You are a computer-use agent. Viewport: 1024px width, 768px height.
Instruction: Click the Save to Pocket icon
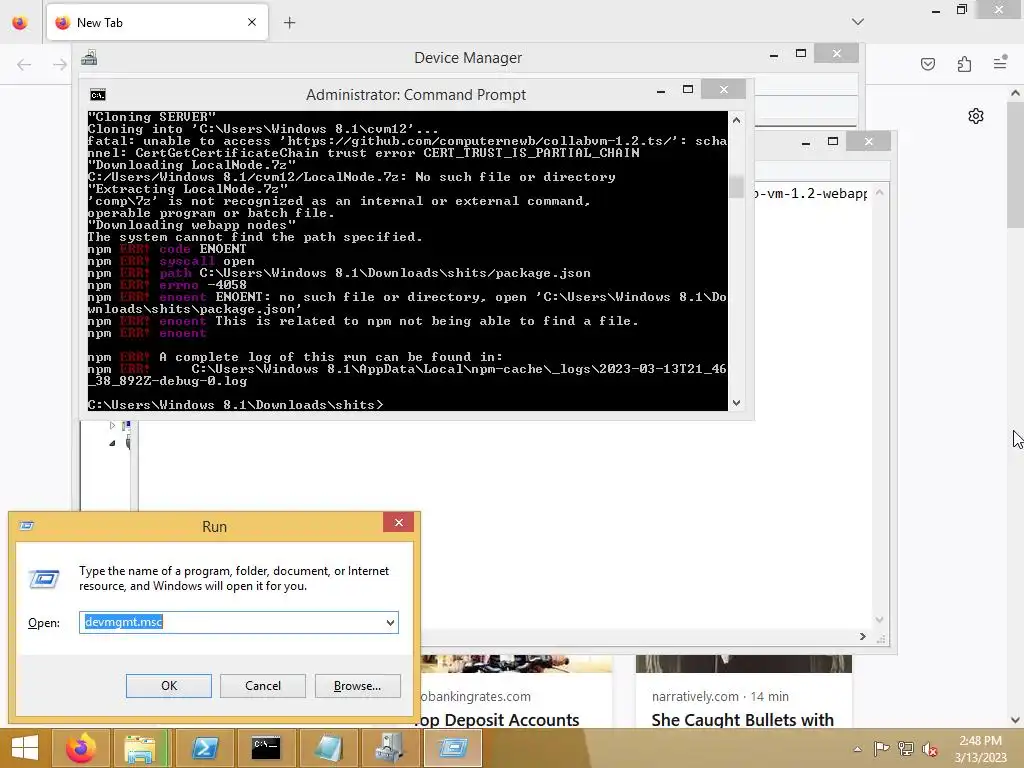[x=927, y=64]
